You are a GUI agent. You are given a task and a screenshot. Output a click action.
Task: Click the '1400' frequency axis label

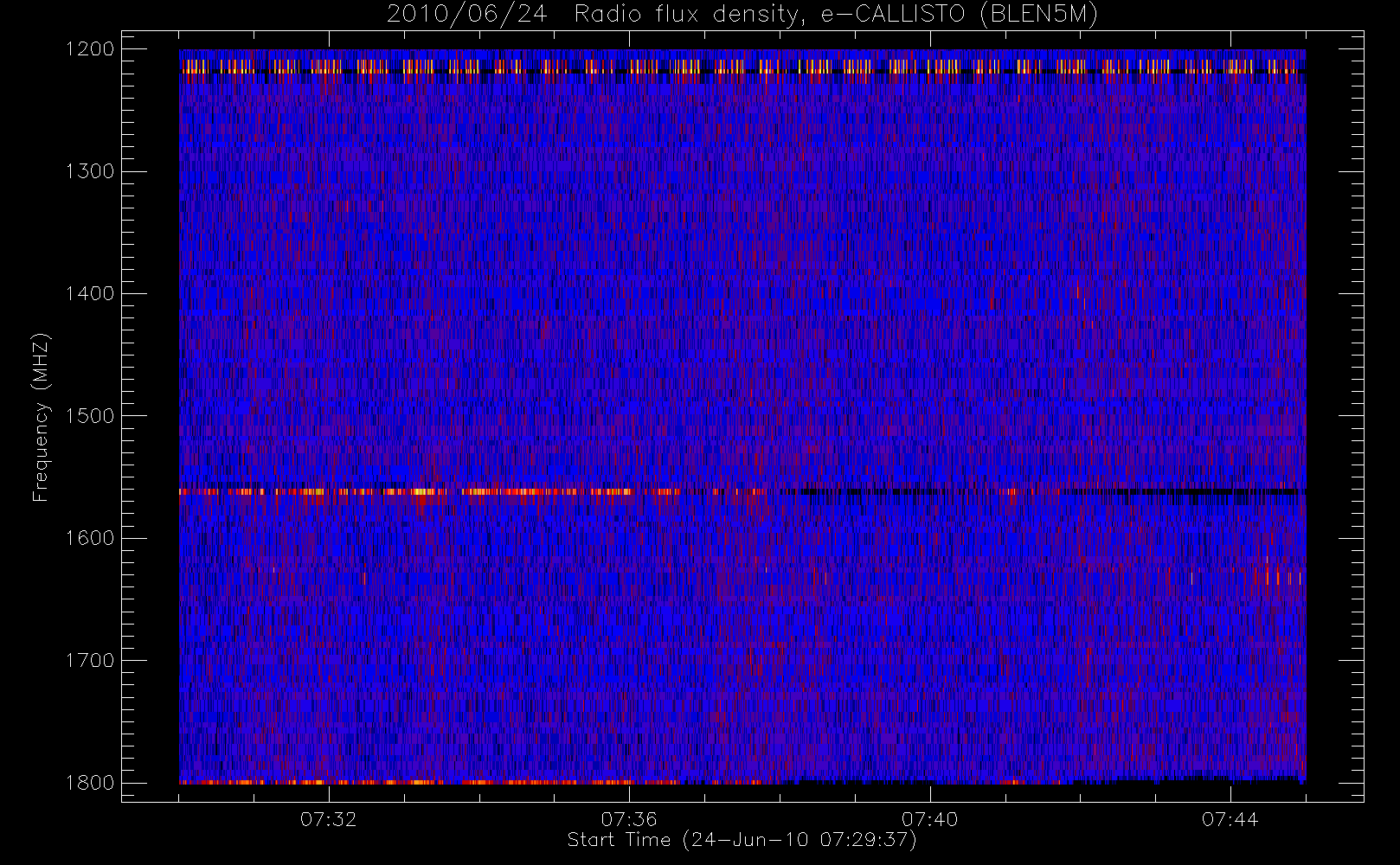coord(90,293)
